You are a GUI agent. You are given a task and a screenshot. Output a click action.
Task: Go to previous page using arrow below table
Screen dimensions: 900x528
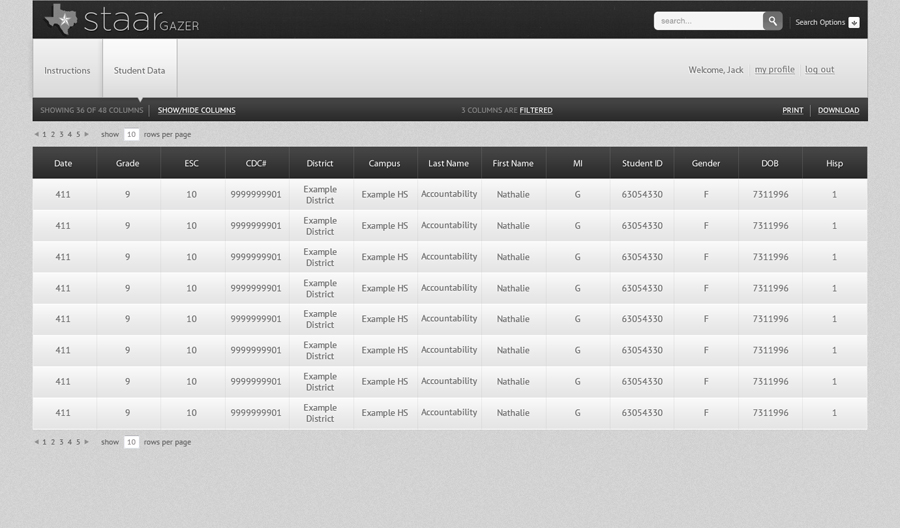[x=37, y=442]
